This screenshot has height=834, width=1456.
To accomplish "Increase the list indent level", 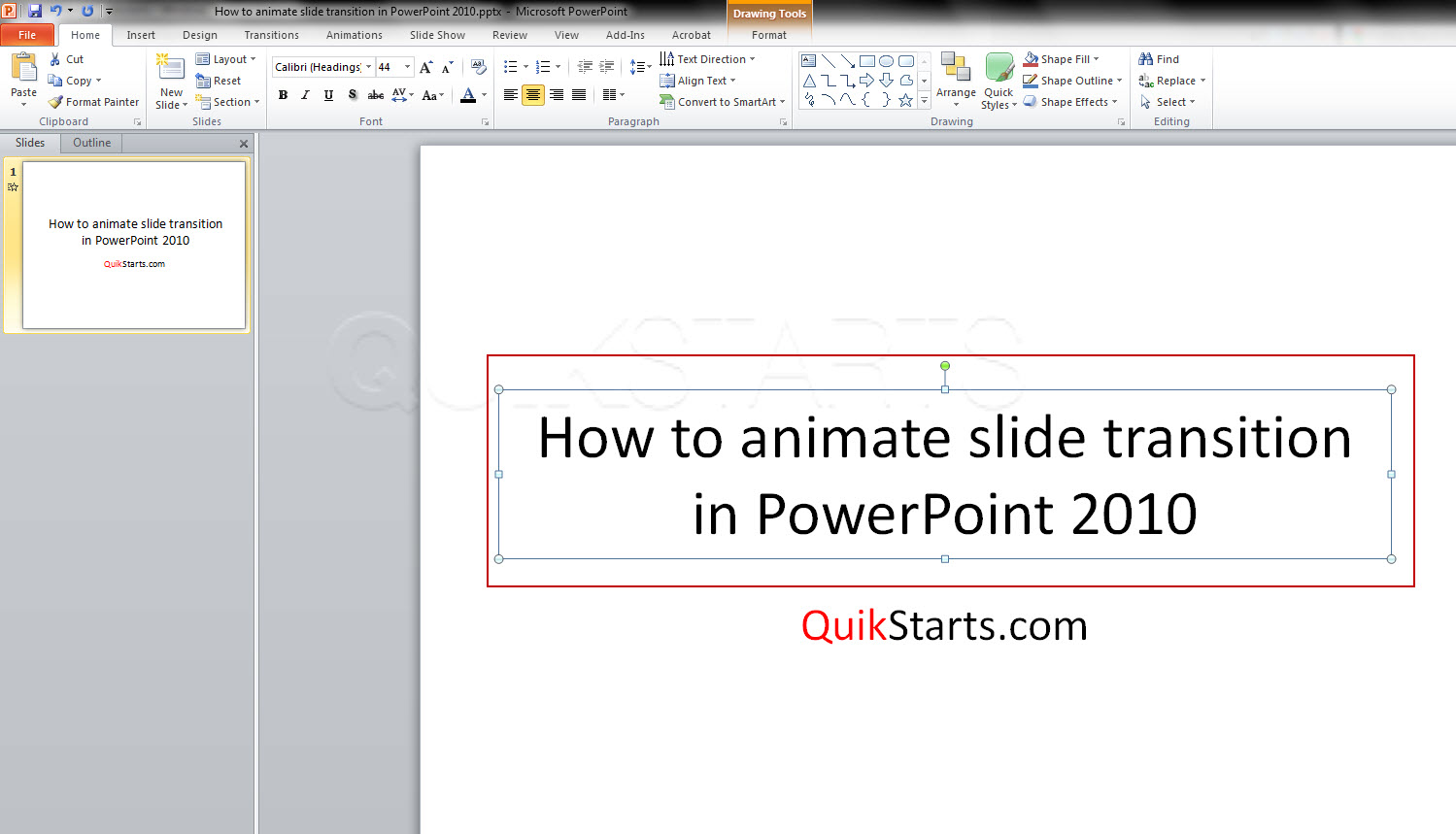I will (607, 67).
